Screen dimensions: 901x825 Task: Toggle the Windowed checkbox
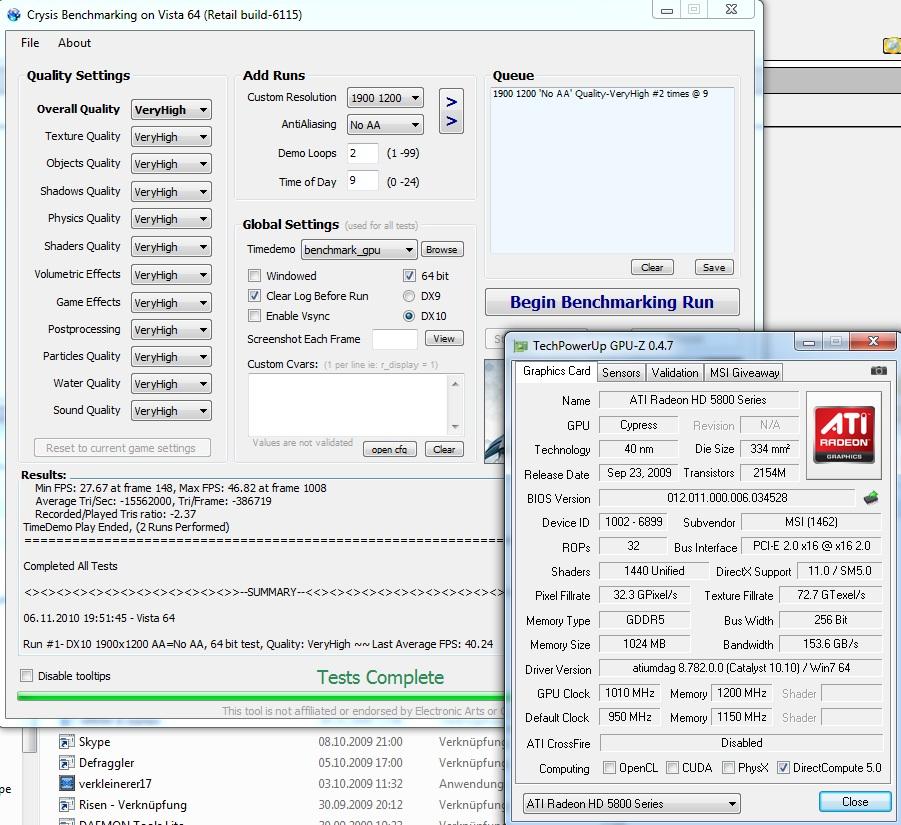click(x=254, y=276)
